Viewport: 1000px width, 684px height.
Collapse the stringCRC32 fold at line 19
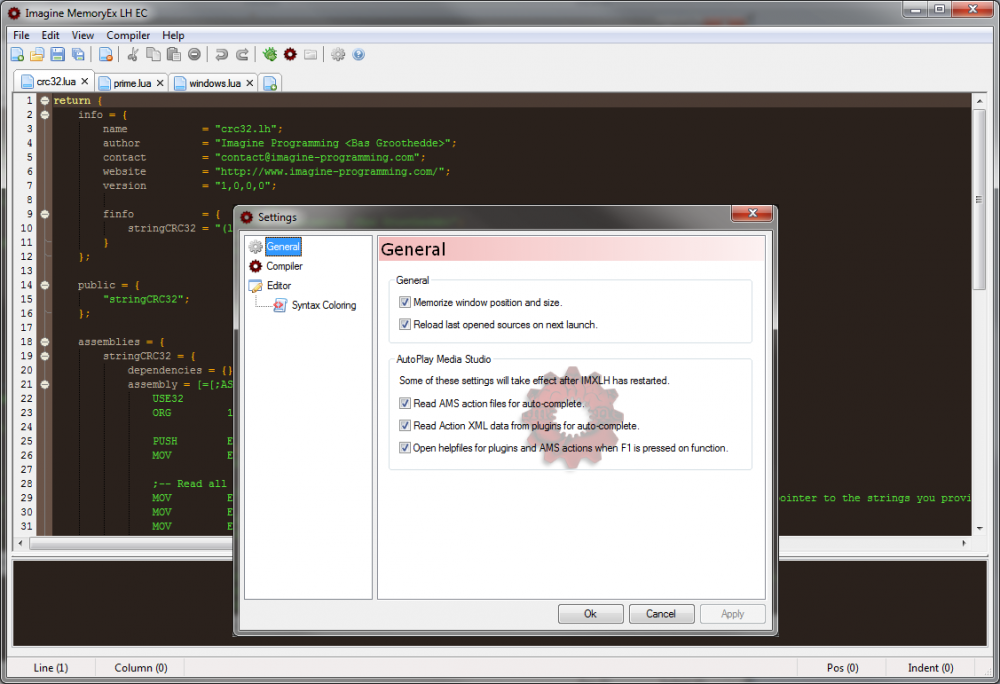tap(45, 356)
